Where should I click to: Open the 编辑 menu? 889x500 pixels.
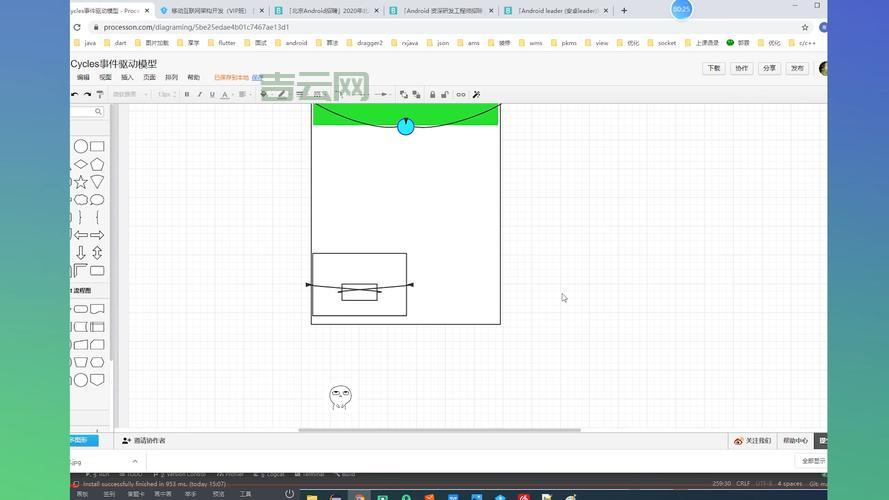click(83, 77)
